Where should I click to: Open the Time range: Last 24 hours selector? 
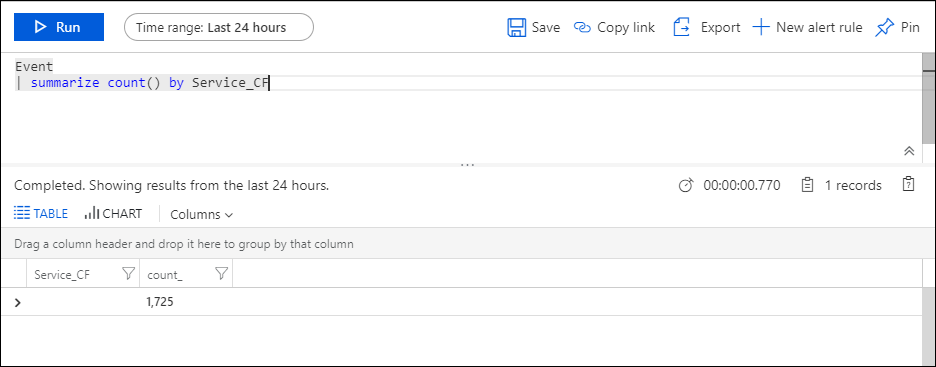(x=218, y=27)
